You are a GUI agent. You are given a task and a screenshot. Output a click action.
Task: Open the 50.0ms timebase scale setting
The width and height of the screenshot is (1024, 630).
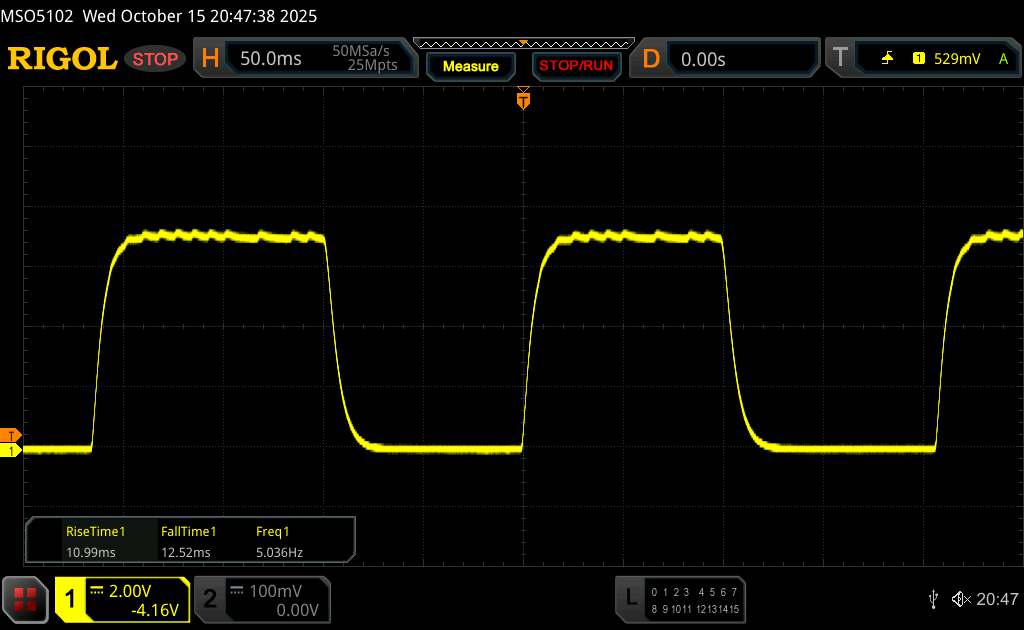[271, 59]
